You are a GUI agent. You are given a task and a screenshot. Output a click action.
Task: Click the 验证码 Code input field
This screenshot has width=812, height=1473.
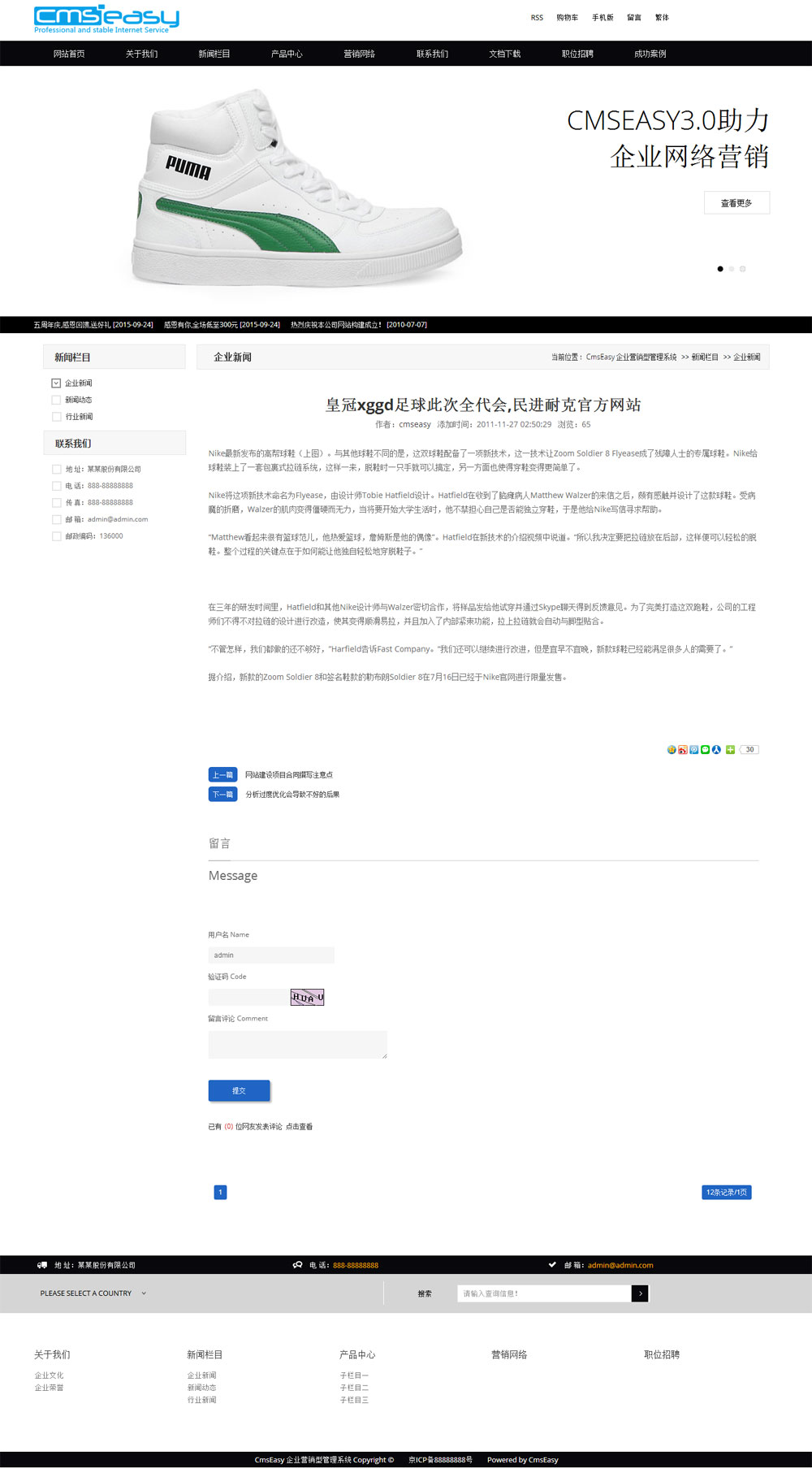tap(248, 997)
